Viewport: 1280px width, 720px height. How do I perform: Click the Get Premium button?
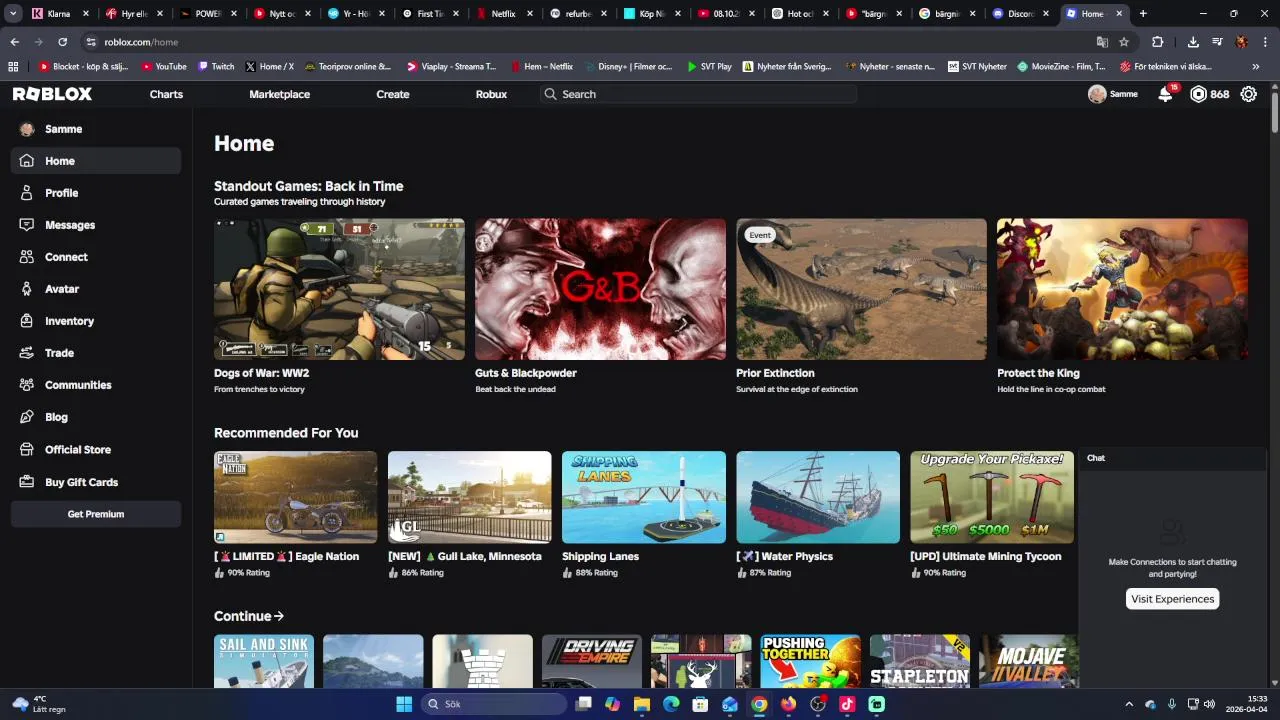pyautogui.click(x=96, y=514)
